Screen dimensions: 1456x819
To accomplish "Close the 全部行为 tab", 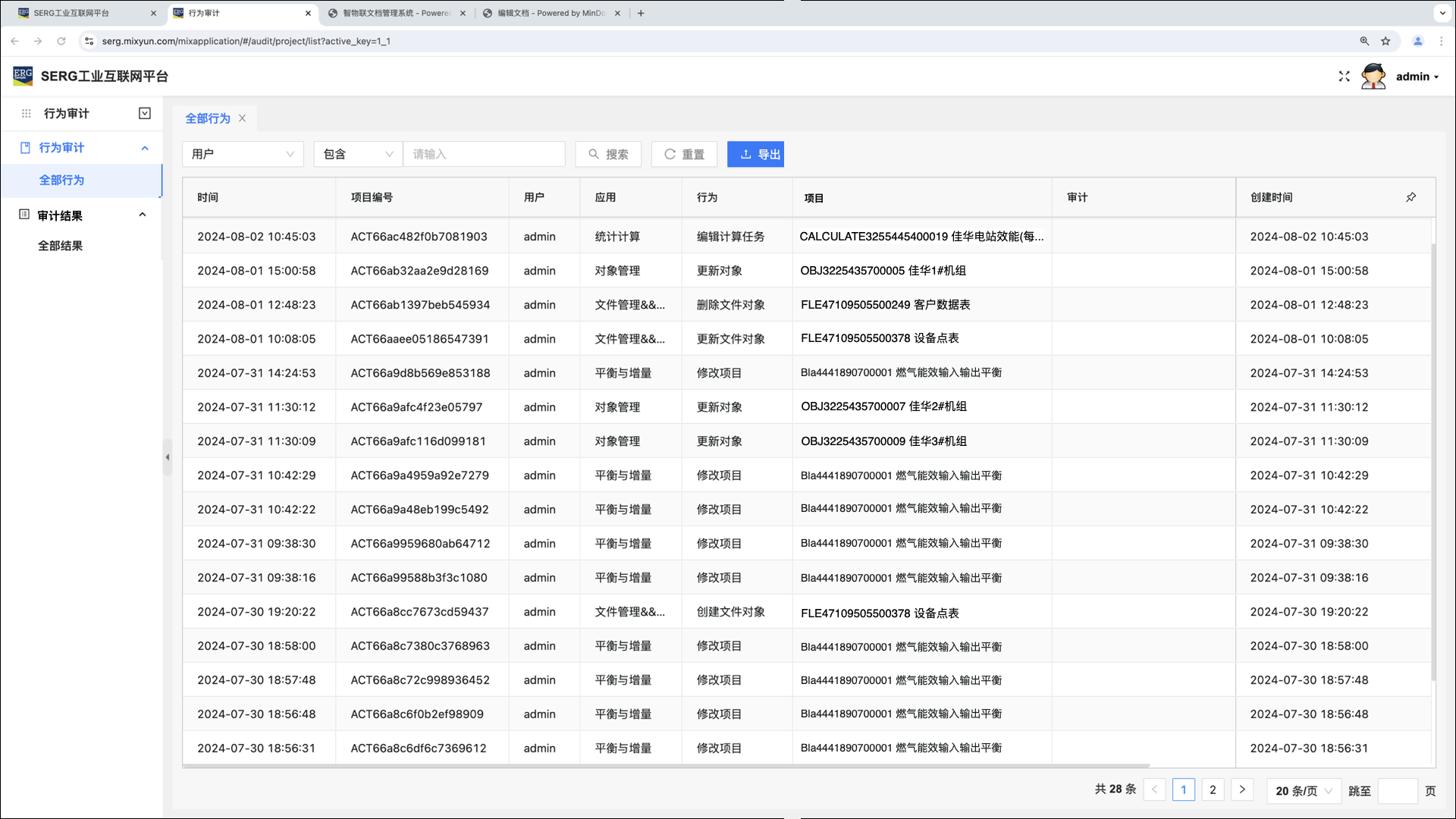I will click(x=243, y=118).
